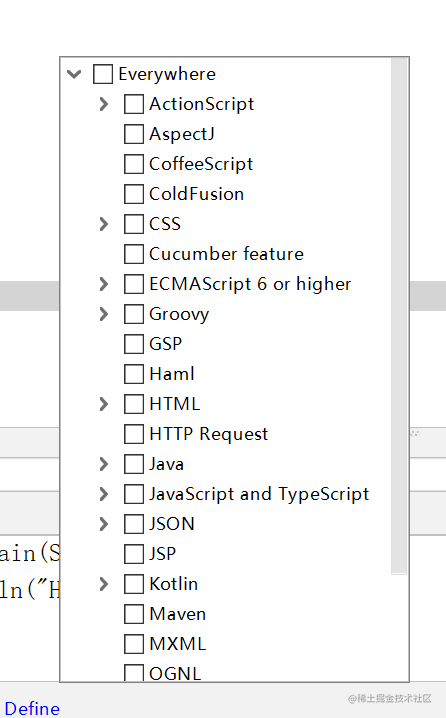The height and width of the screenshot is (718, 446).
Task: Select the 'MXML' label
Action: 178,644
